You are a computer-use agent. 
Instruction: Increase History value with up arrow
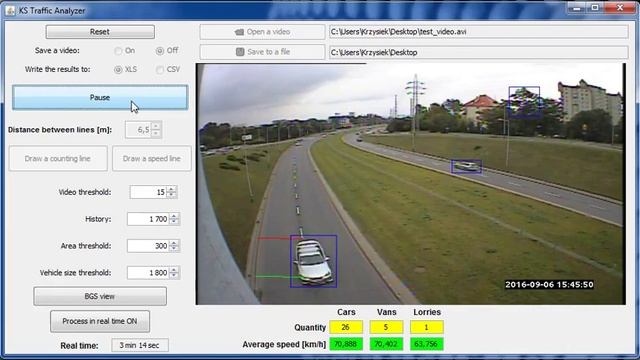click(x=174, y=216)
